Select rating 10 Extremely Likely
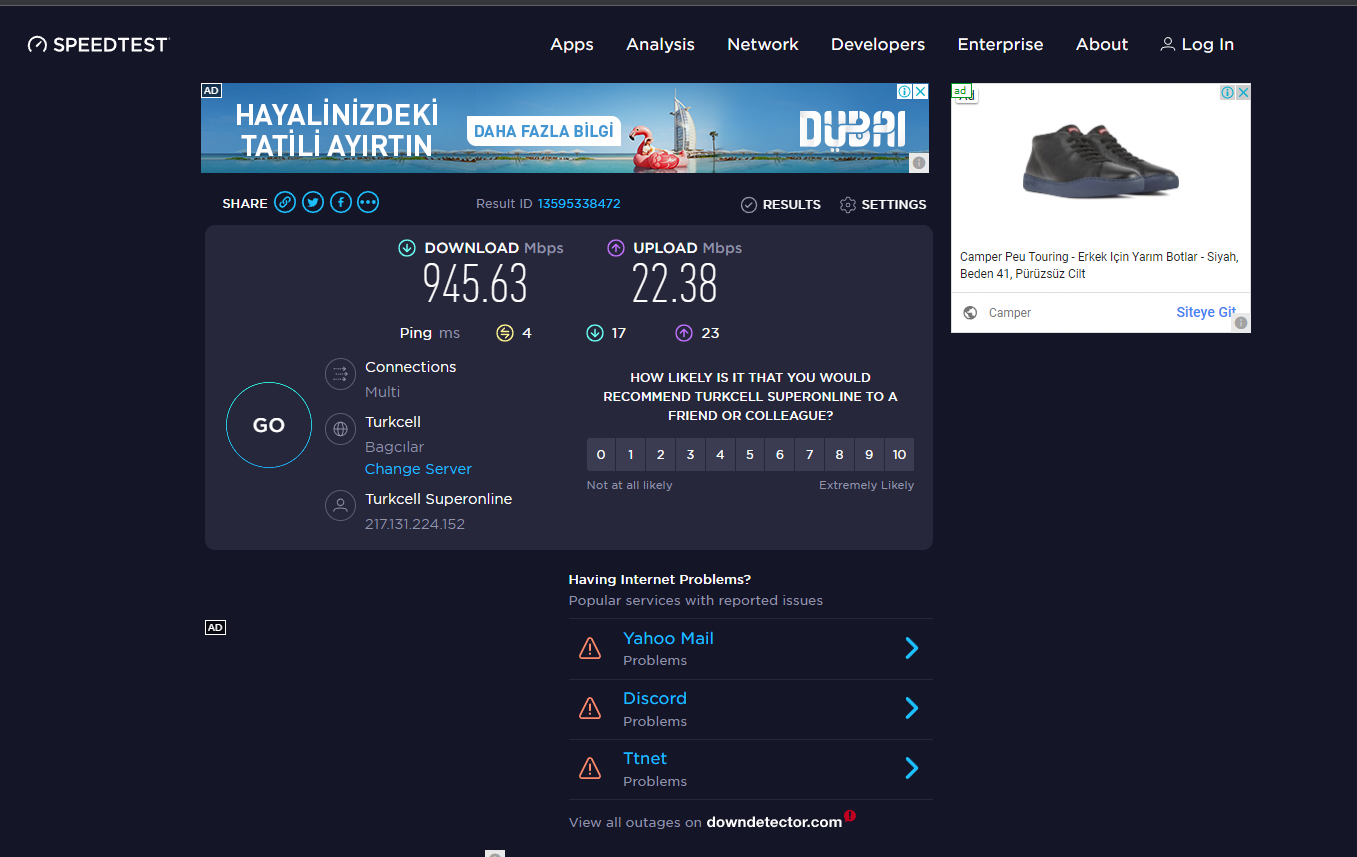This screenshot has width=1357, height=857. (x=899, y=455)
